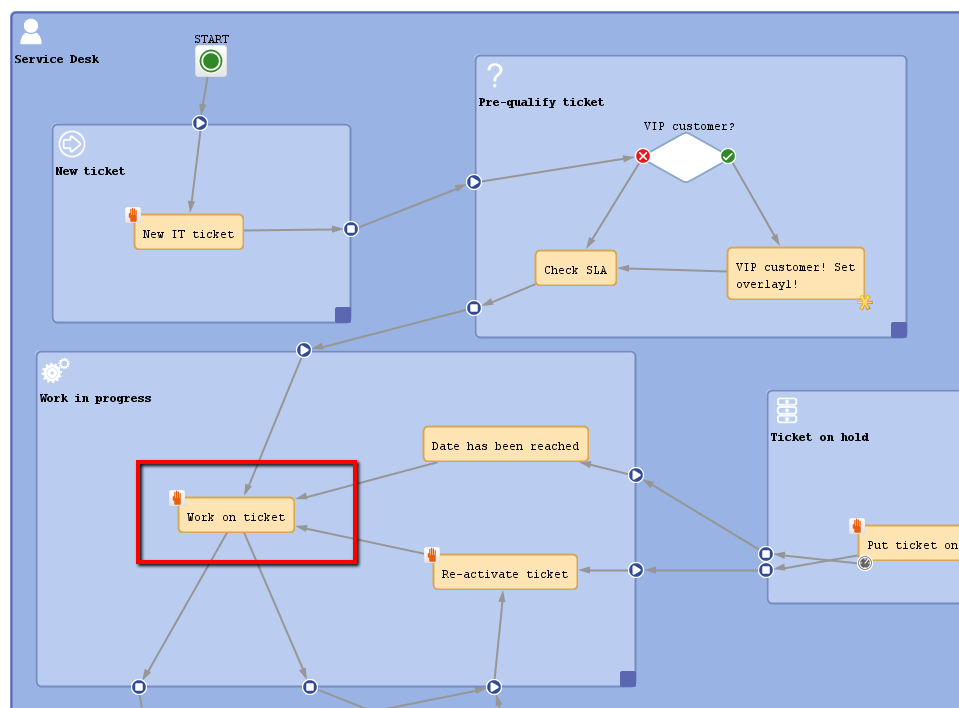
Task: Click the Work in progress scope title
Action: [95, 398]
